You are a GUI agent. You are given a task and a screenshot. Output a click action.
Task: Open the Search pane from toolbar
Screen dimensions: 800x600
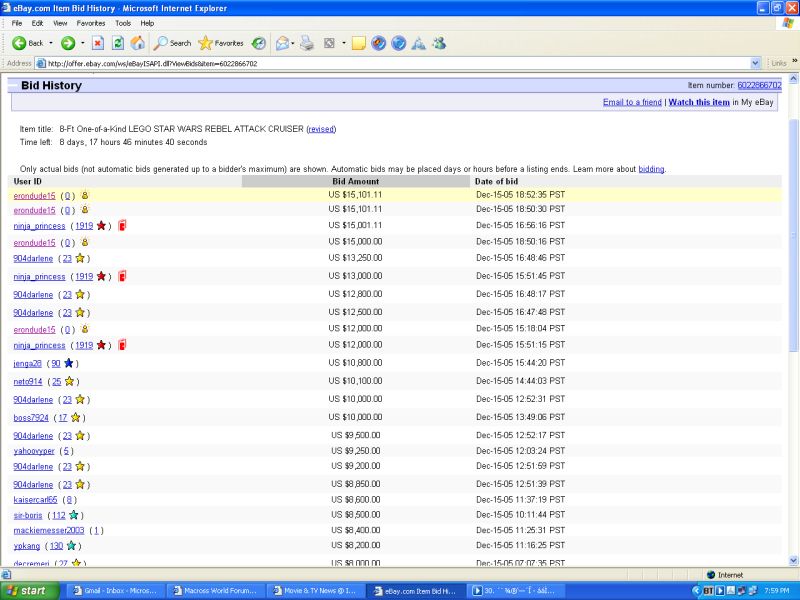(172, 43)
